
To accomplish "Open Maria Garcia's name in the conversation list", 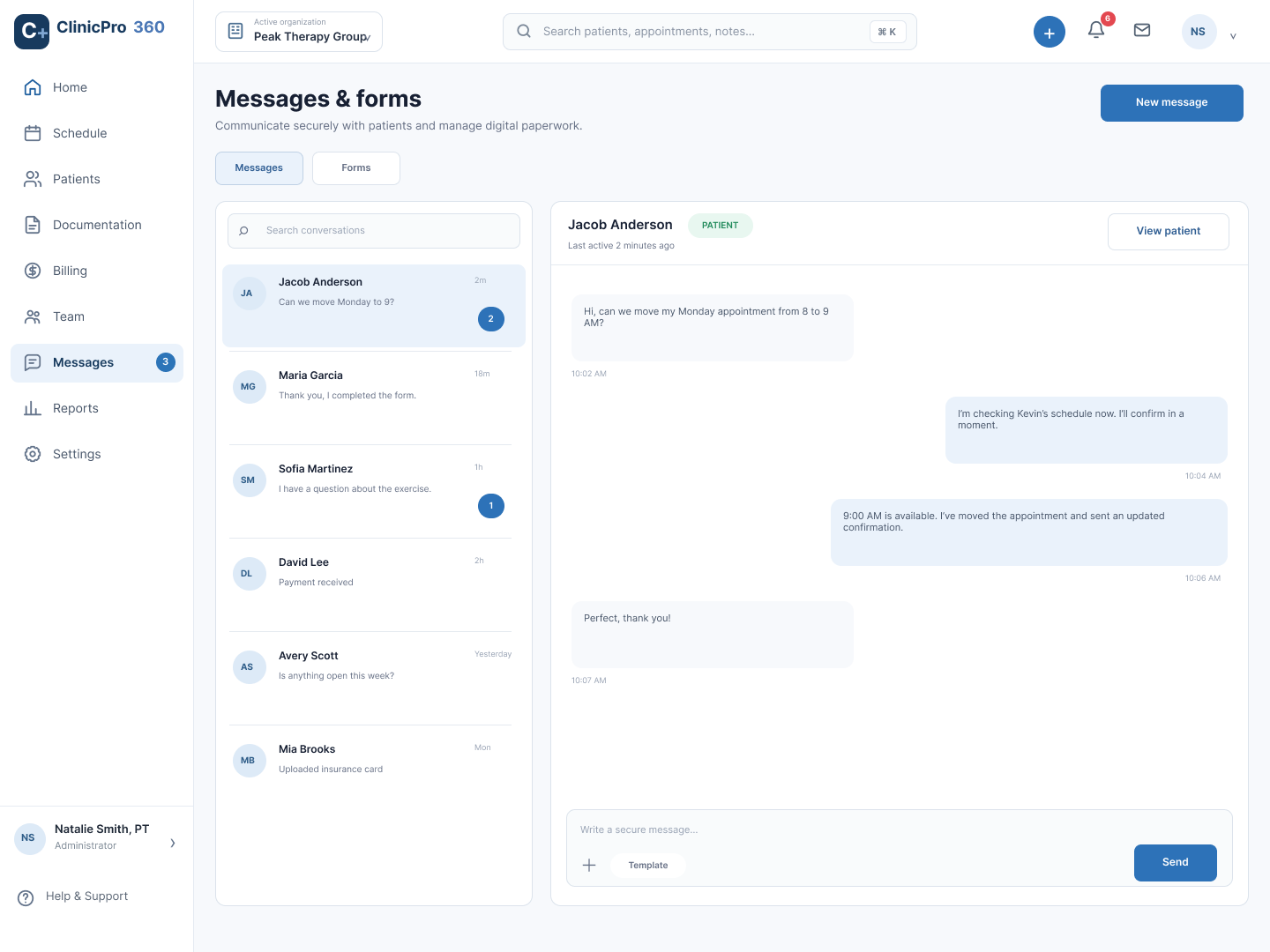I will click(310, 376).
